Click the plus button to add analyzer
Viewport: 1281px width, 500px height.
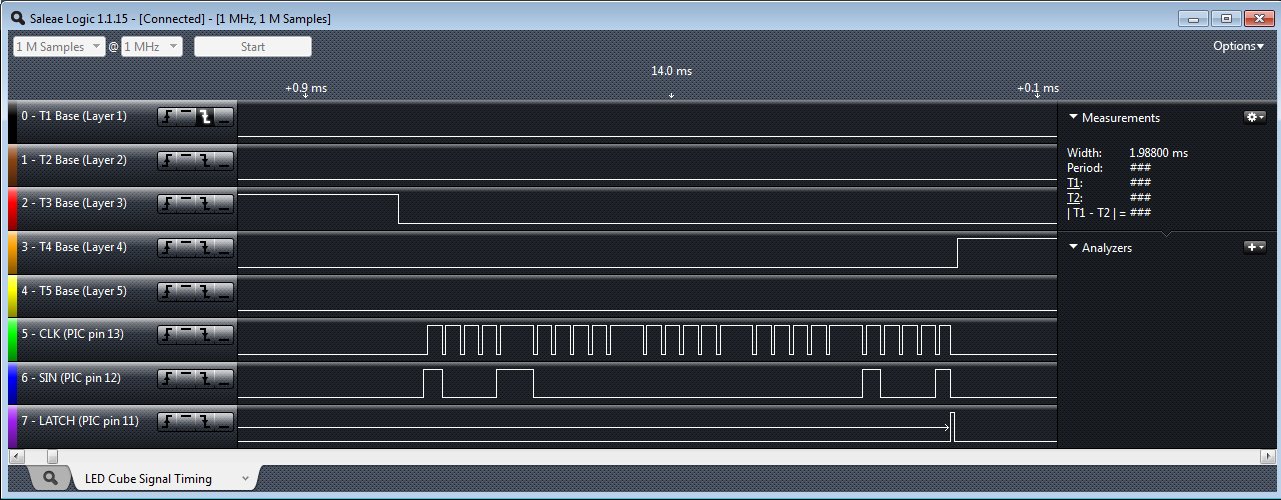(x=1254, y=247)
